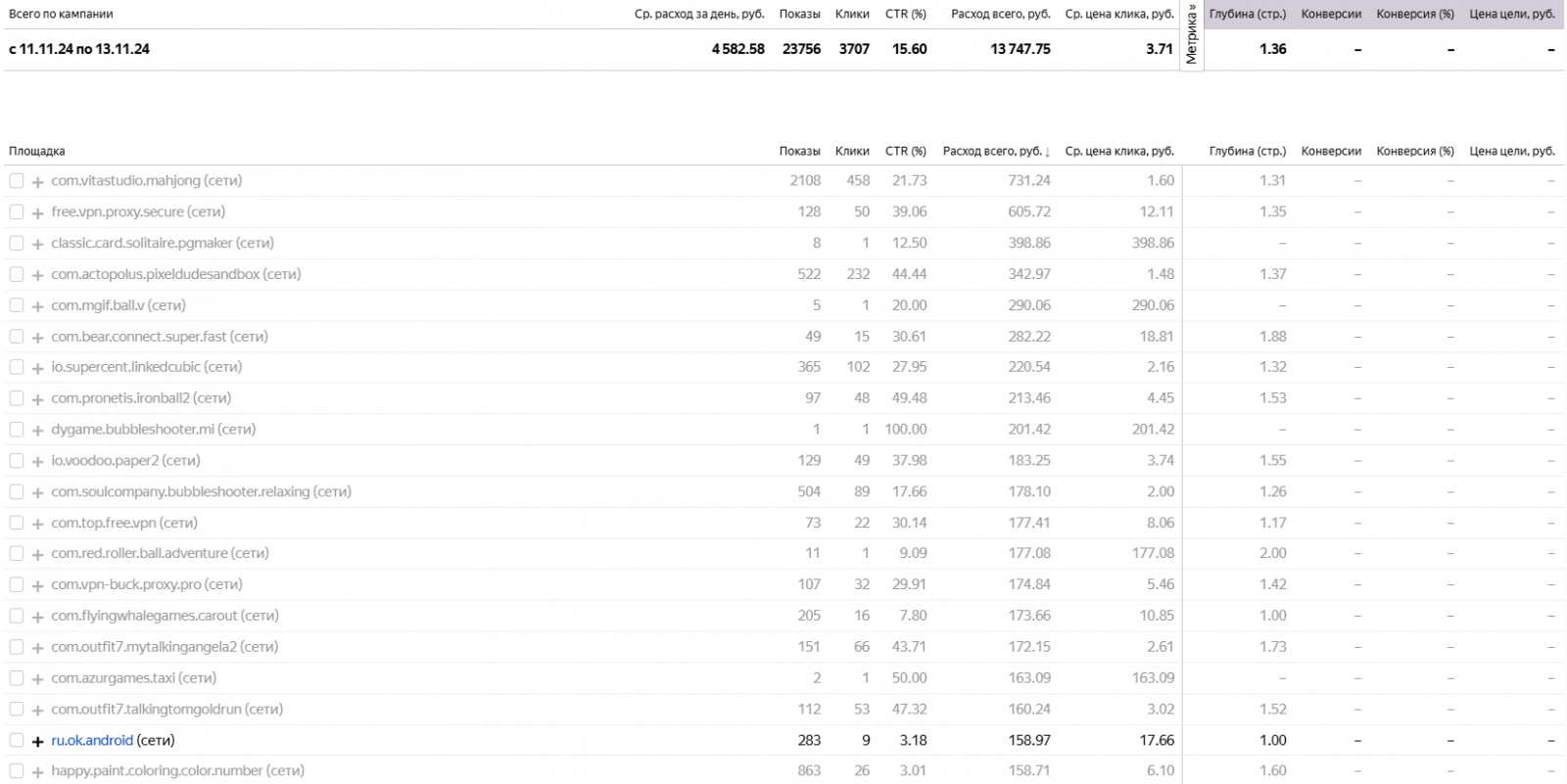Check the com.red.roller.ball.adventure row box

coord(17,554)
